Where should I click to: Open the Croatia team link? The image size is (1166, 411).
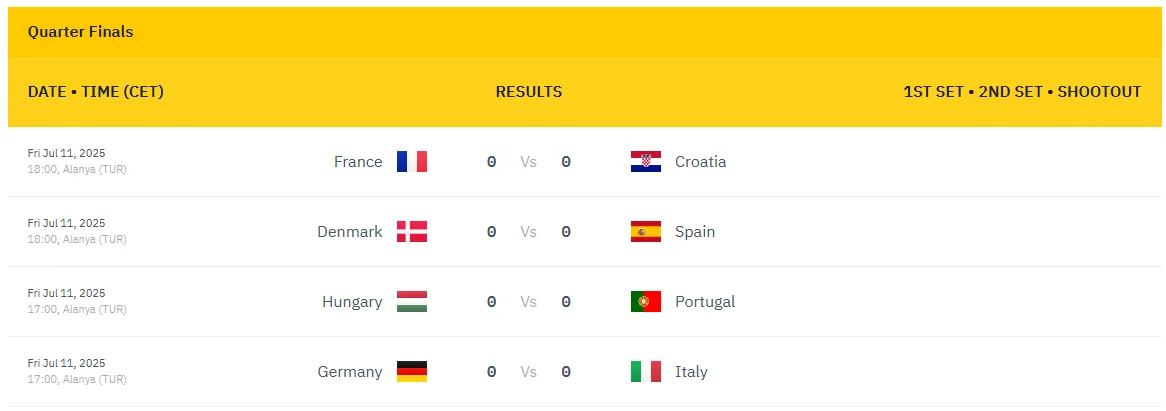(700, 162)
